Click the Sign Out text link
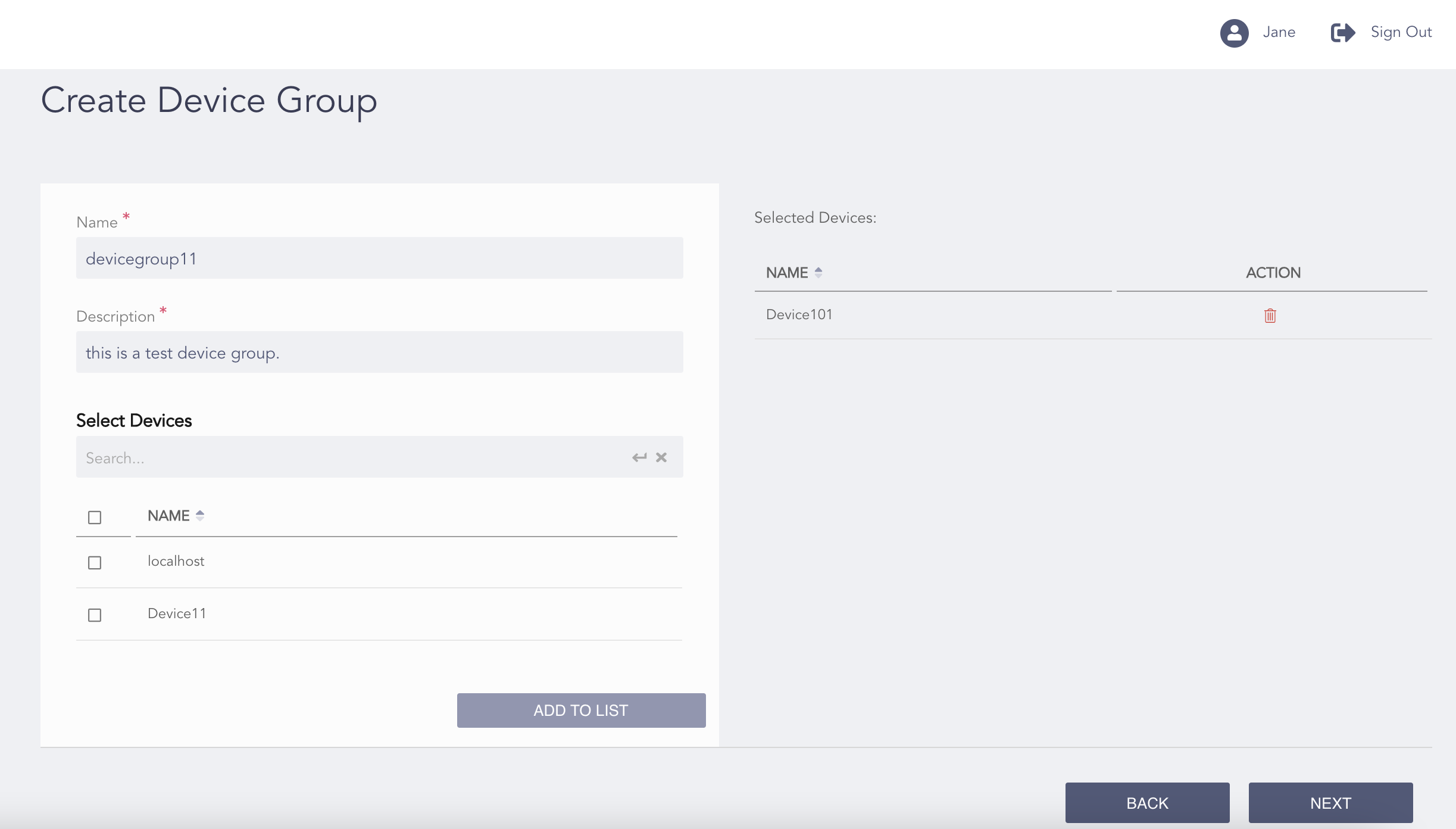The width and height of the screenshot is (1456, 829). click(1400, 32)
